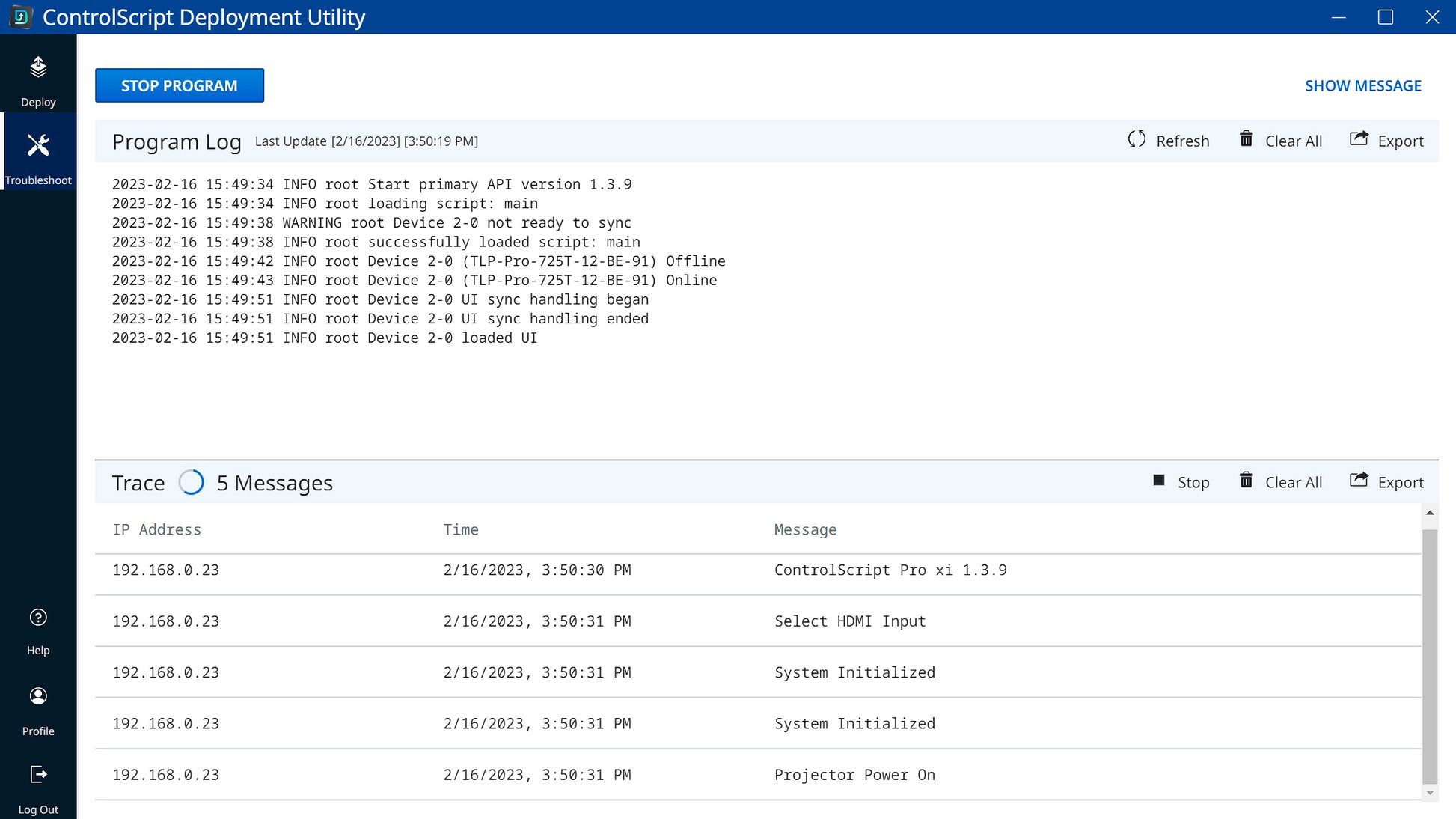
Task: Click the Help label in sidebar
Action: coord(38,651)
